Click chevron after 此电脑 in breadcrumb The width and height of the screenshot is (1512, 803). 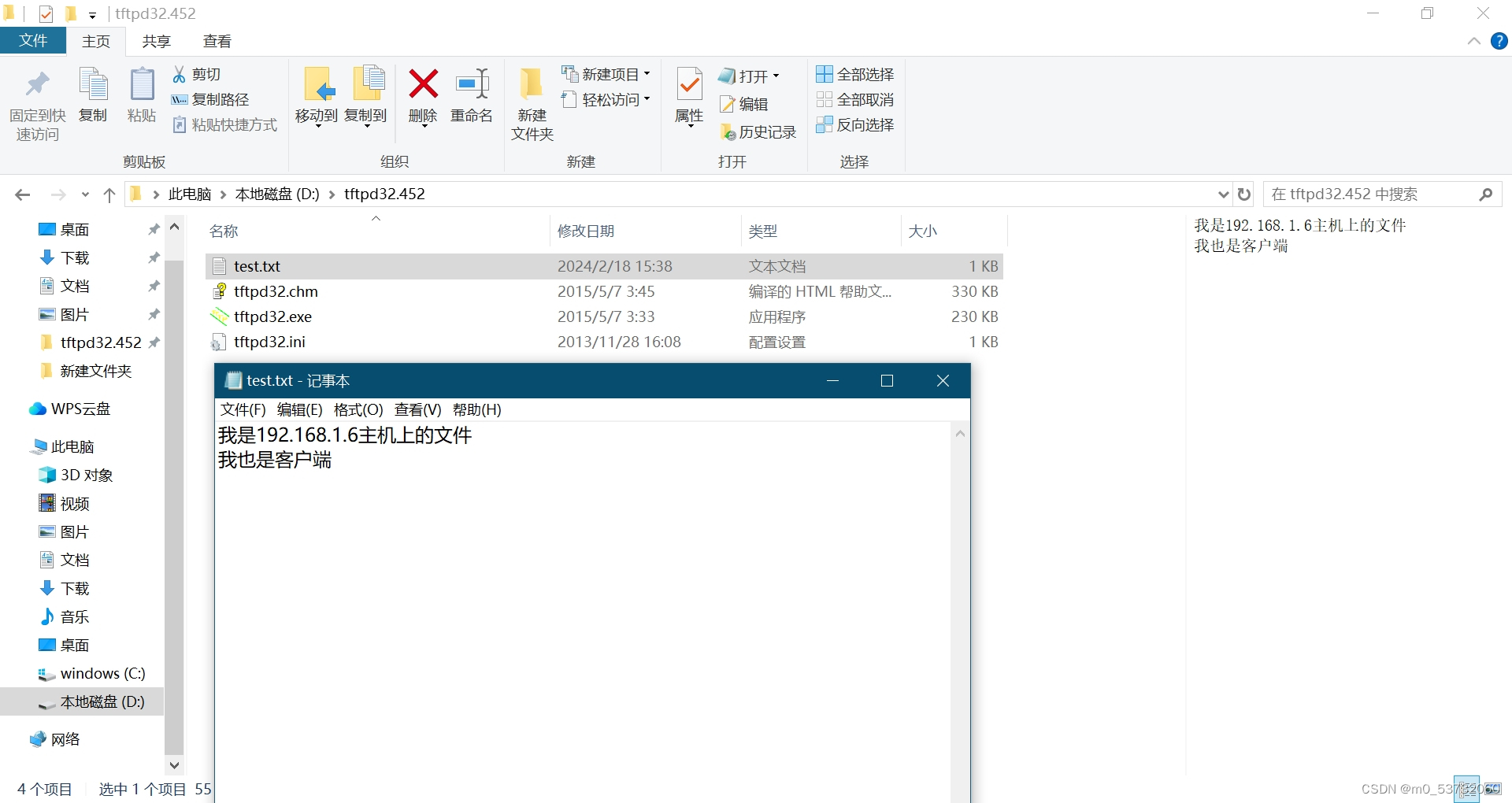pos(223,194)
